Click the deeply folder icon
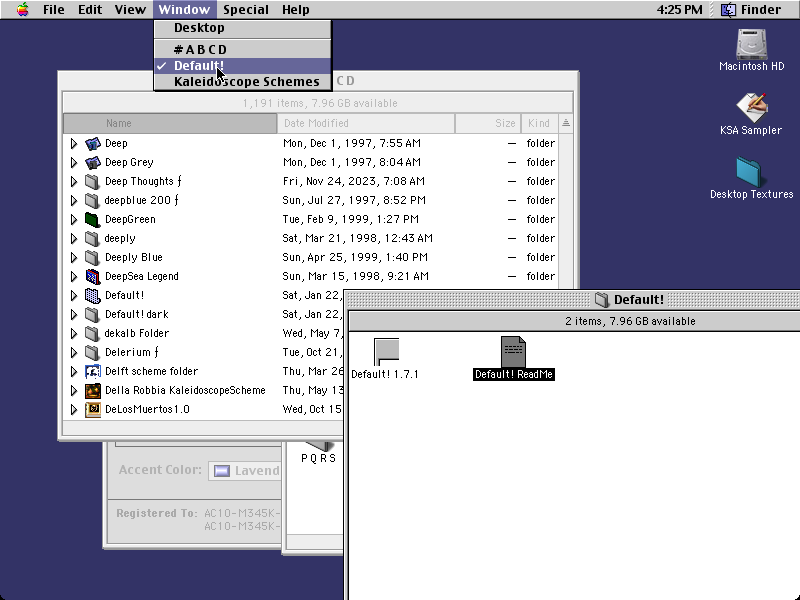 tap(92, 238)
